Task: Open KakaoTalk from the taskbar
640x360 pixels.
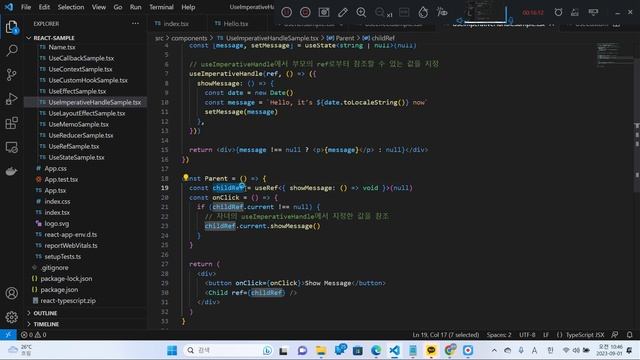Action: click(431, 350)
